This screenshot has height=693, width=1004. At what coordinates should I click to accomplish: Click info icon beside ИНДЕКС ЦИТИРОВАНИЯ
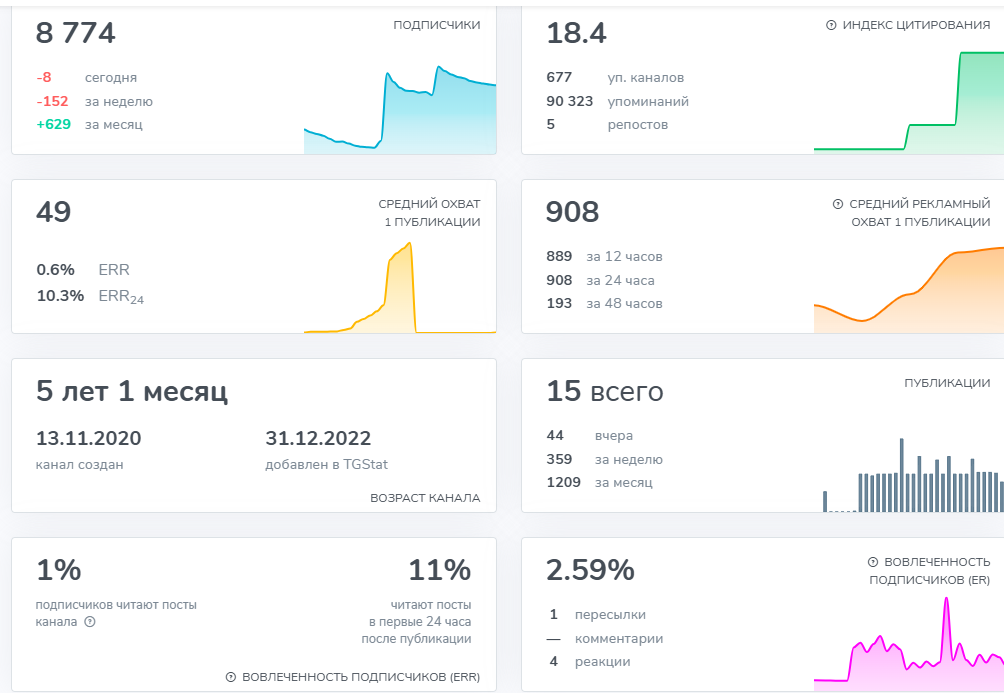coord(831,25)
